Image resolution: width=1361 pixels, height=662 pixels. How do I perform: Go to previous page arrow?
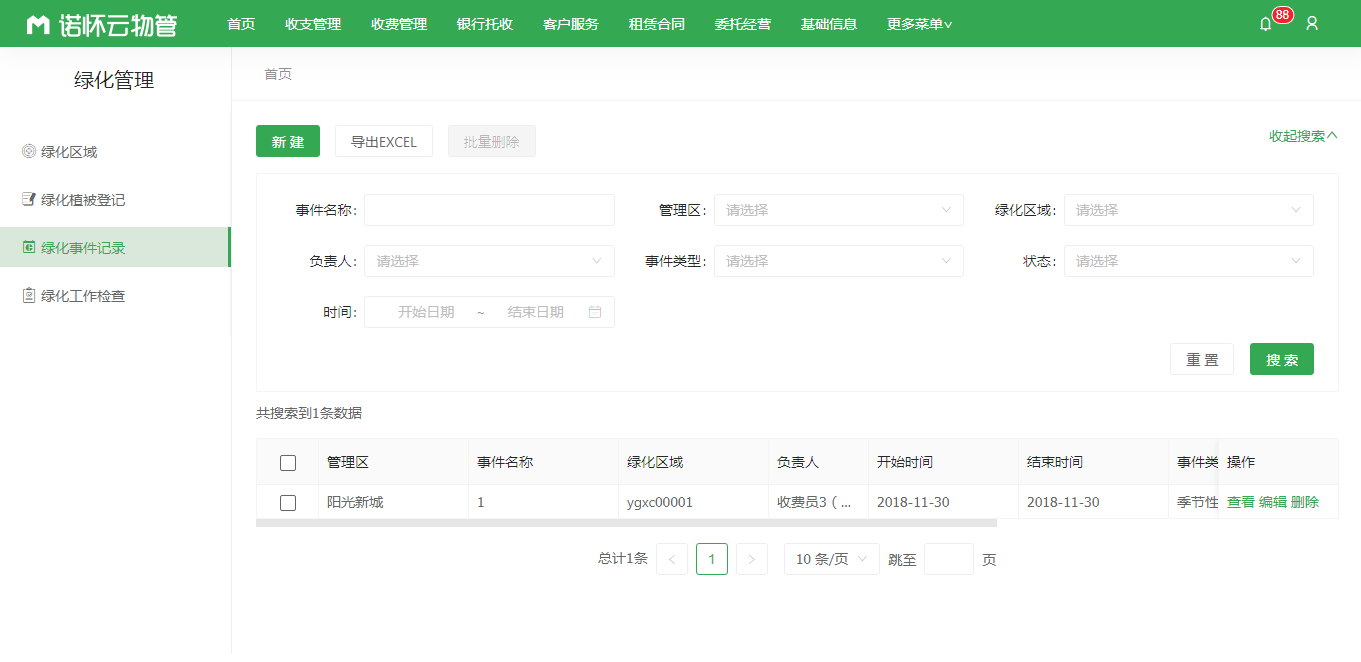pos(672,559)
